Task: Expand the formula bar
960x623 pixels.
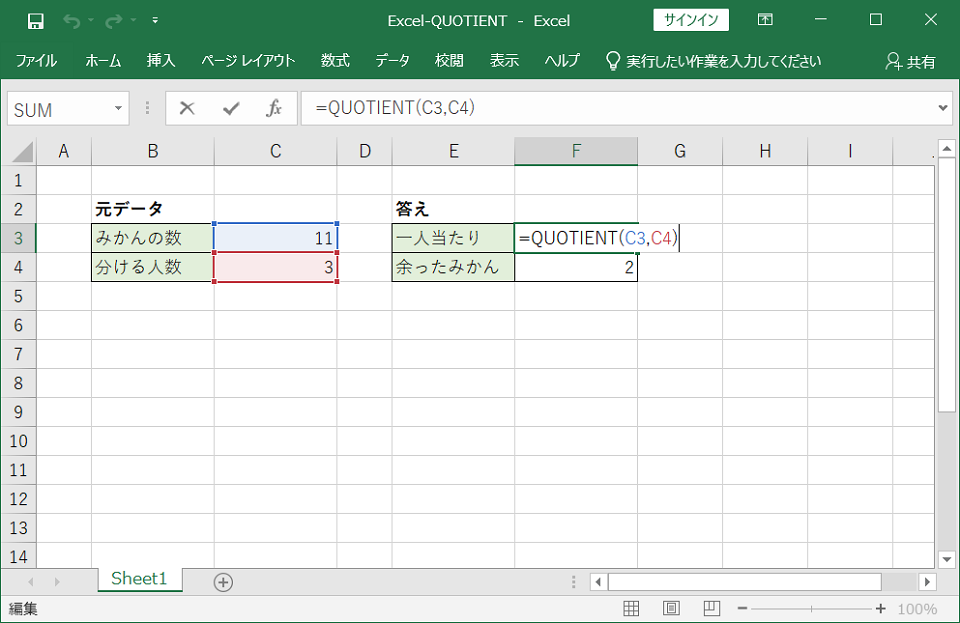Action: (x=944, y=108)
